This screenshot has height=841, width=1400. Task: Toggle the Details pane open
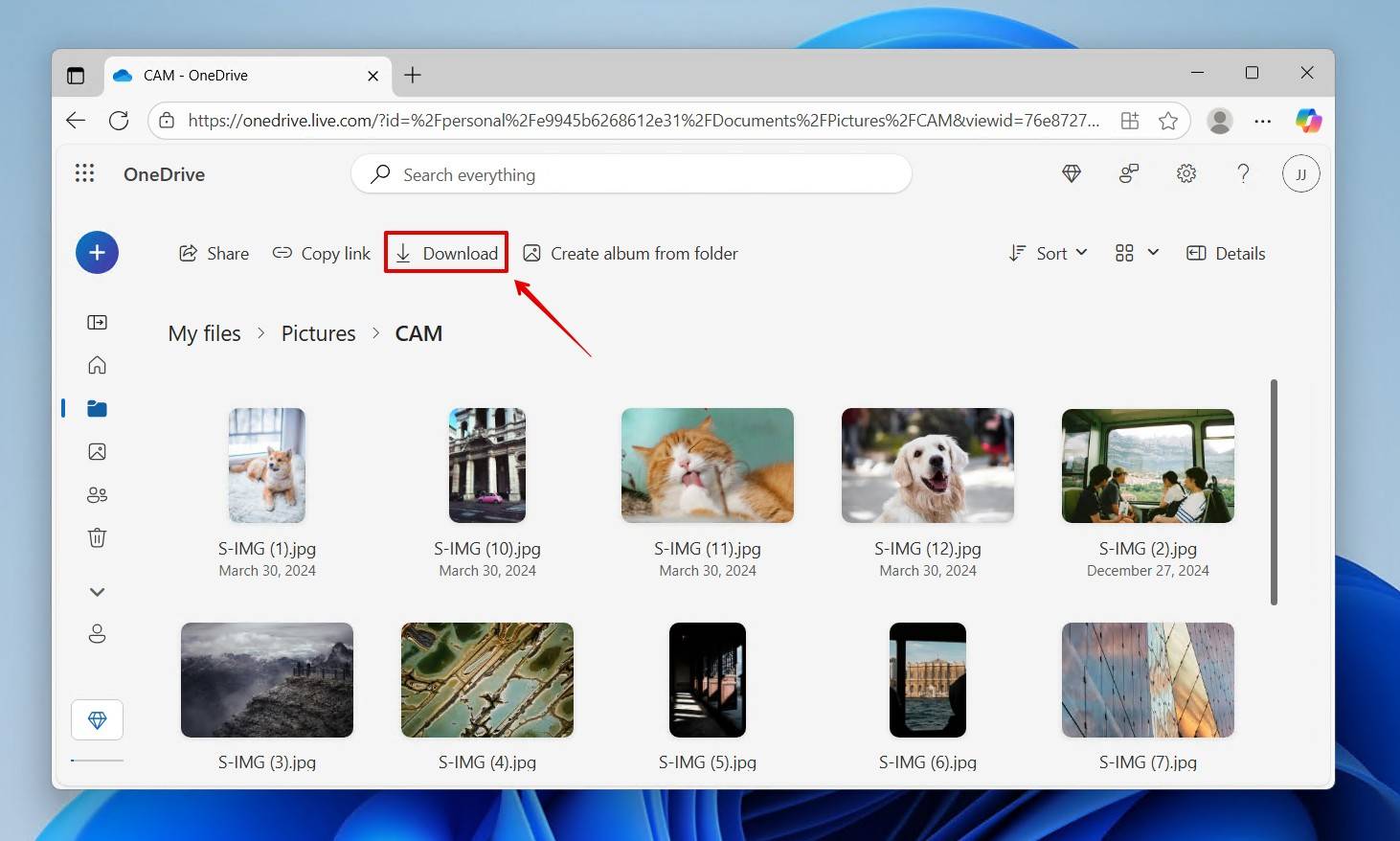pyautogui.click(x=1226, y=253)
